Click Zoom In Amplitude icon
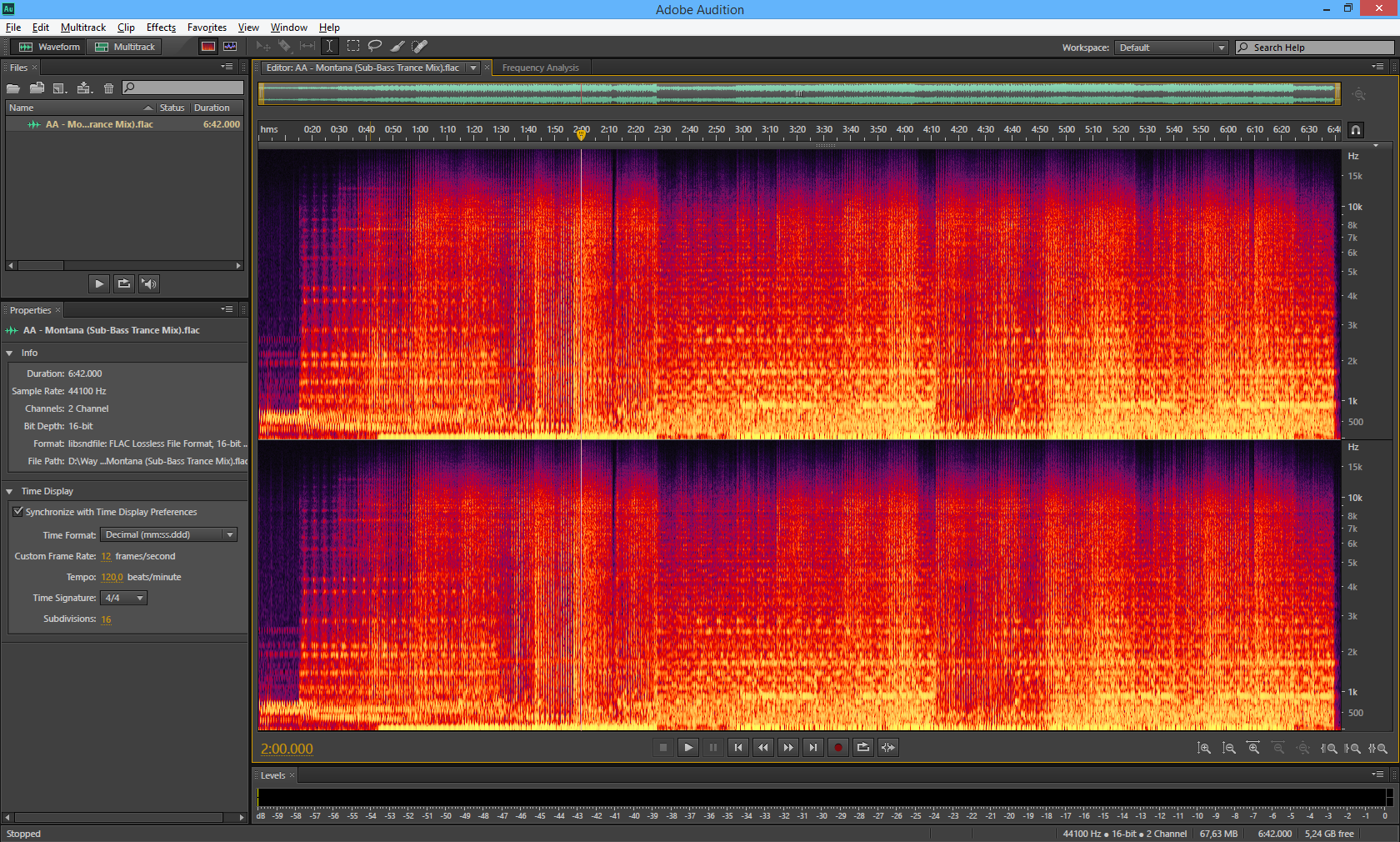Screen dimensions: 1400x842 coord(1204,748)
